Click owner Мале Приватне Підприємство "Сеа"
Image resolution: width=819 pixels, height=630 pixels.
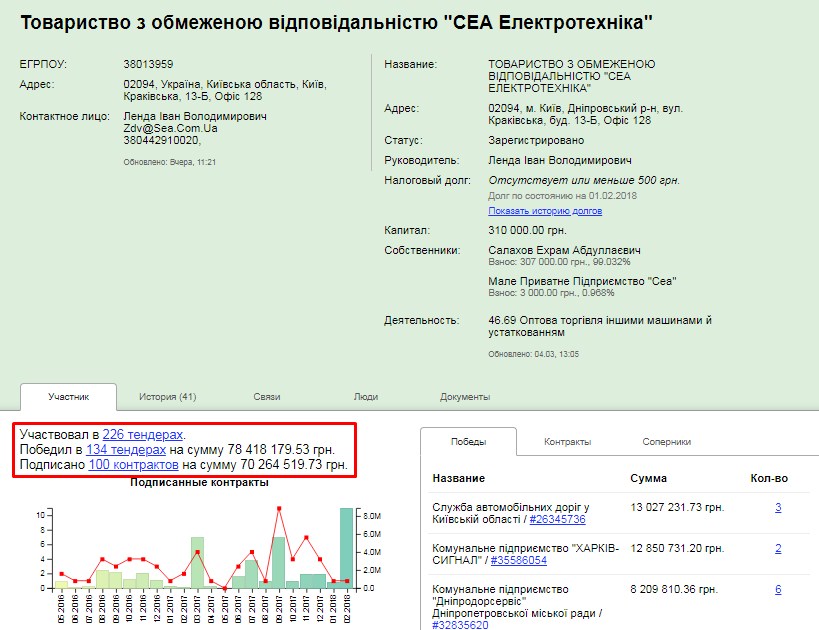pyautogui.click(x=582, y=281)
